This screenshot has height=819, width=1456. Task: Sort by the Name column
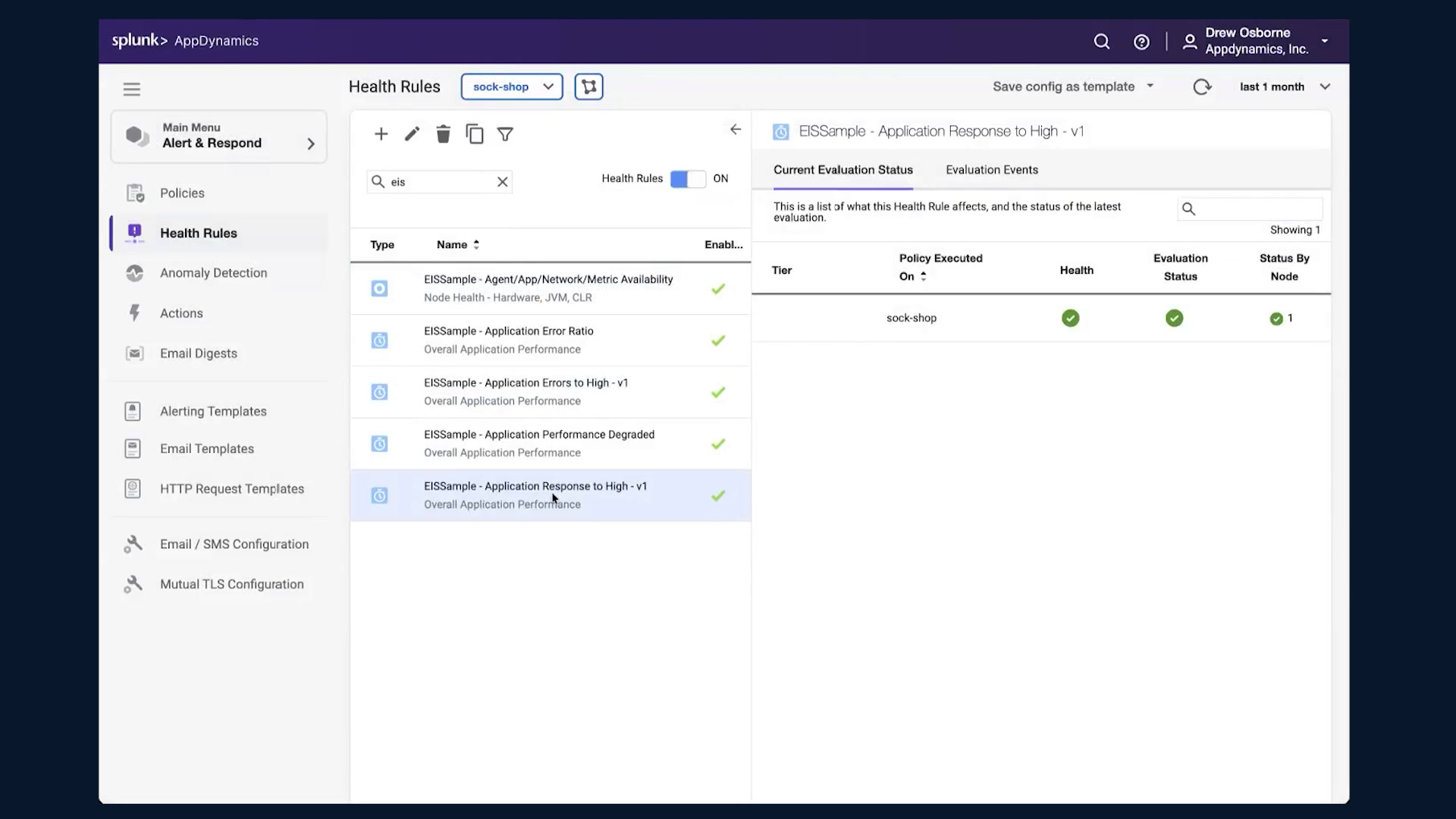coord(458,245)
